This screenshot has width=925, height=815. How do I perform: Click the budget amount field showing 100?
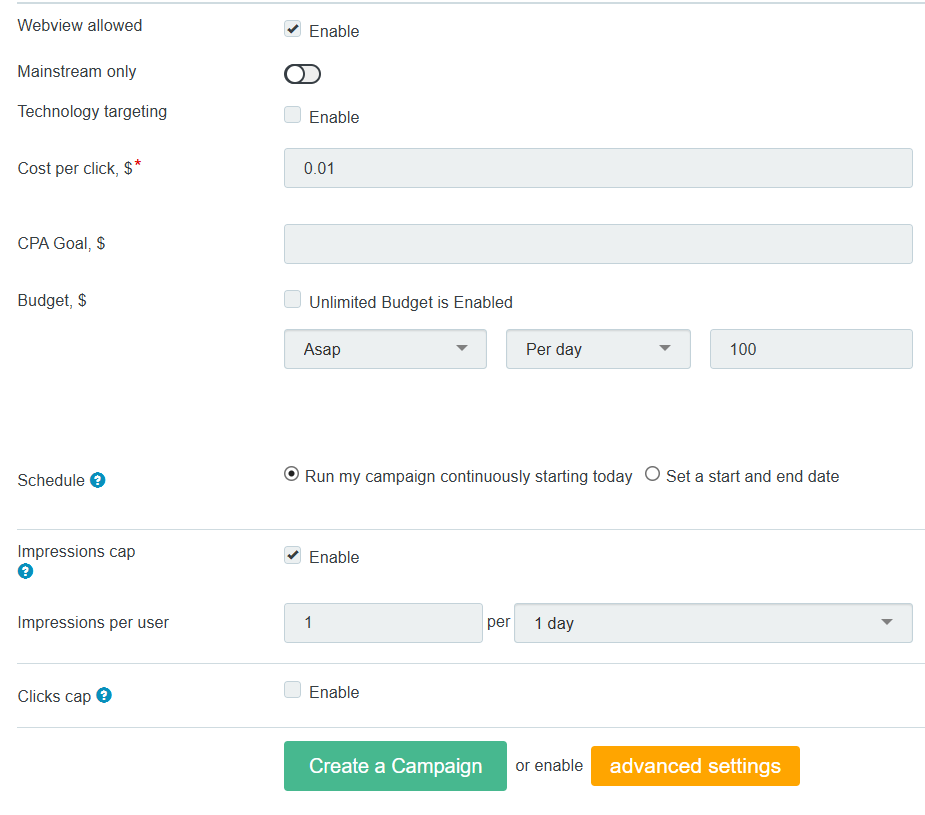[x=810, y=349]
